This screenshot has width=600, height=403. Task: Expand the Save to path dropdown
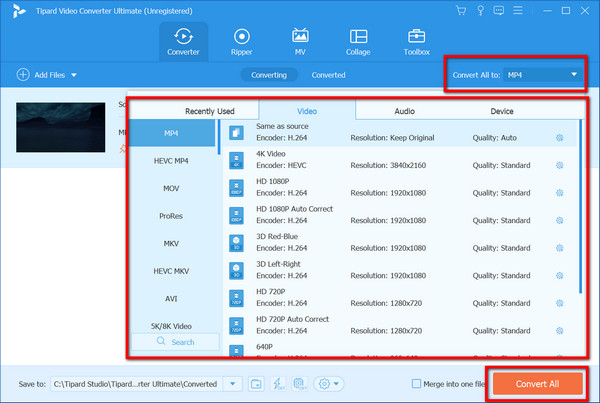(233, 384)
